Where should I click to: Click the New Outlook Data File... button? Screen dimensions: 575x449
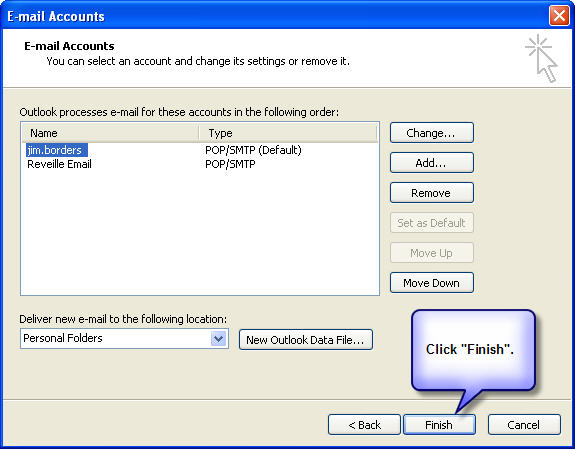pyautogui.click(x=305, y=340)
